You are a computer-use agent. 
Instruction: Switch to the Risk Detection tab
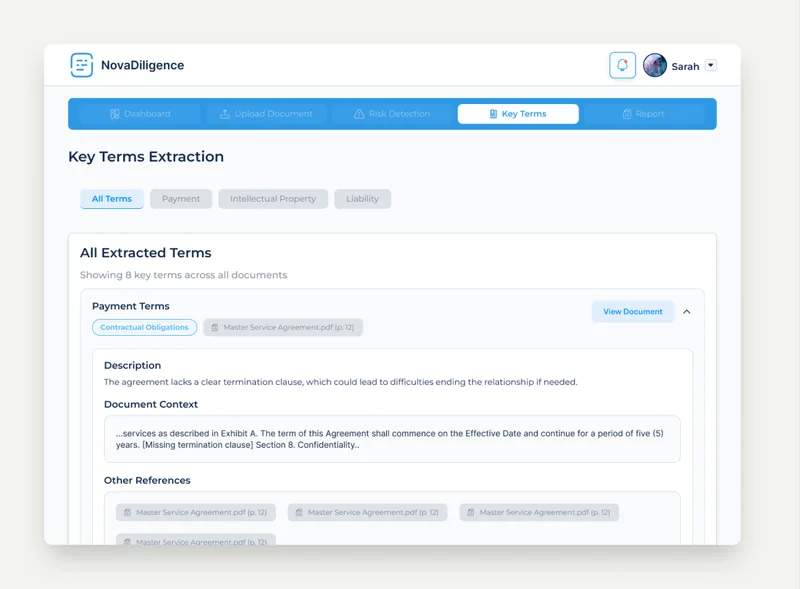[x=392, y=114]
